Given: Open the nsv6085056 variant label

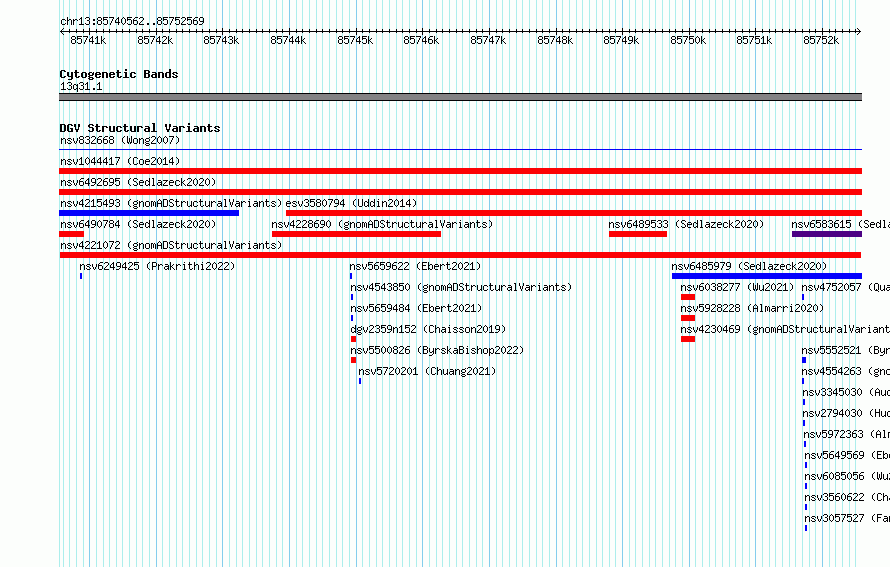Looking at the screenshot, I should tap(847, 476).
